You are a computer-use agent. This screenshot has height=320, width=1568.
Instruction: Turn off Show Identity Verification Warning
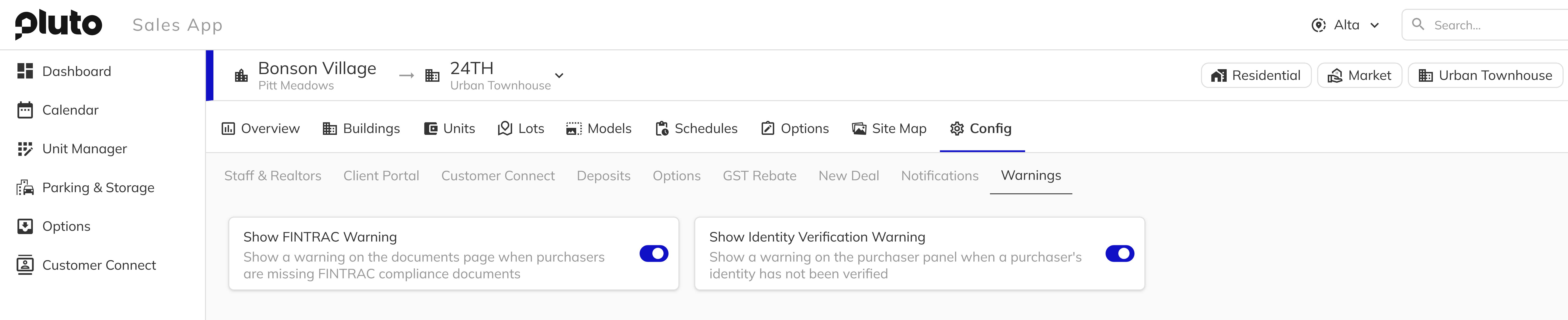(x=1120, y=254)
